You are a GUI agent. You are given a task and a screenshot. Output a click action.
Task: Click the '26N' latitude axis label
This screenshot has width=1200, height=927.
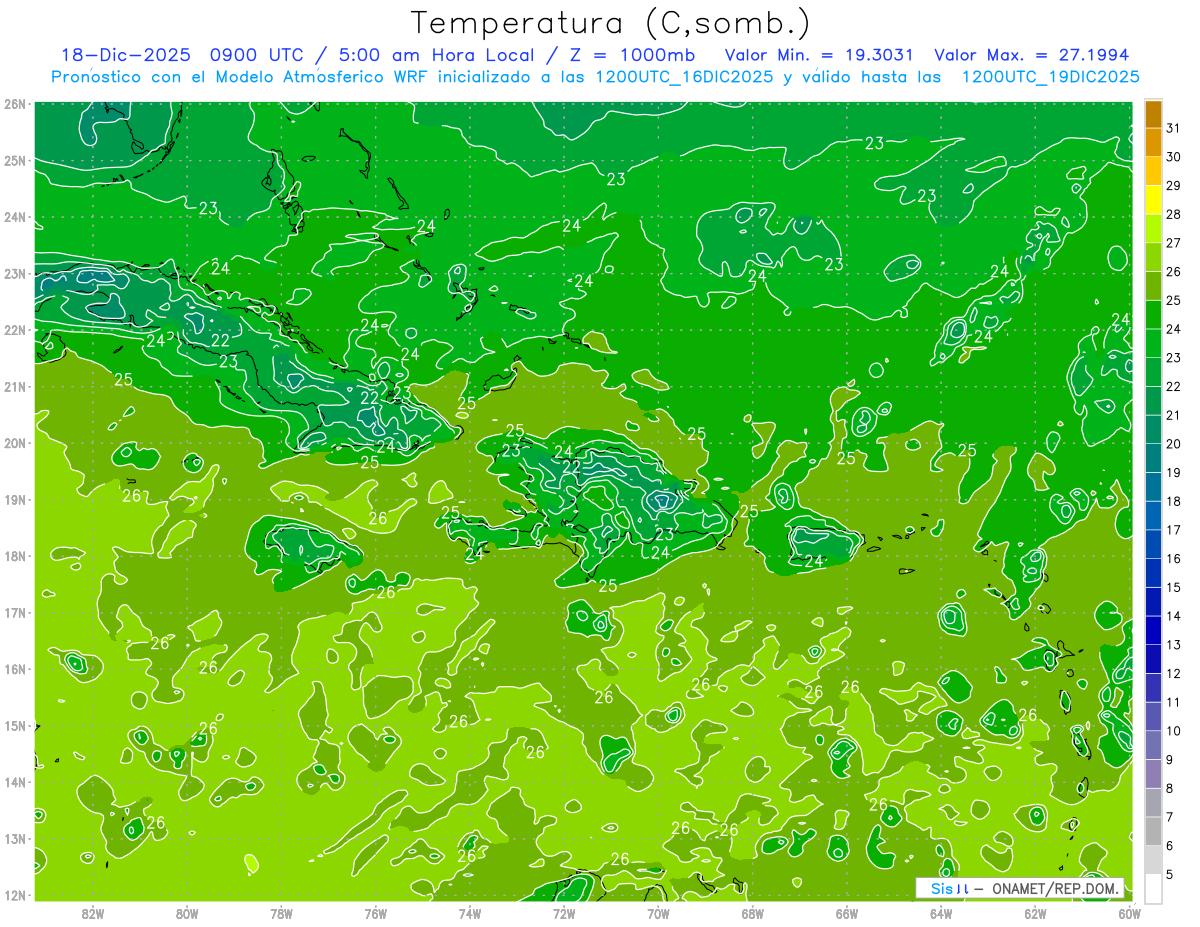15,104
